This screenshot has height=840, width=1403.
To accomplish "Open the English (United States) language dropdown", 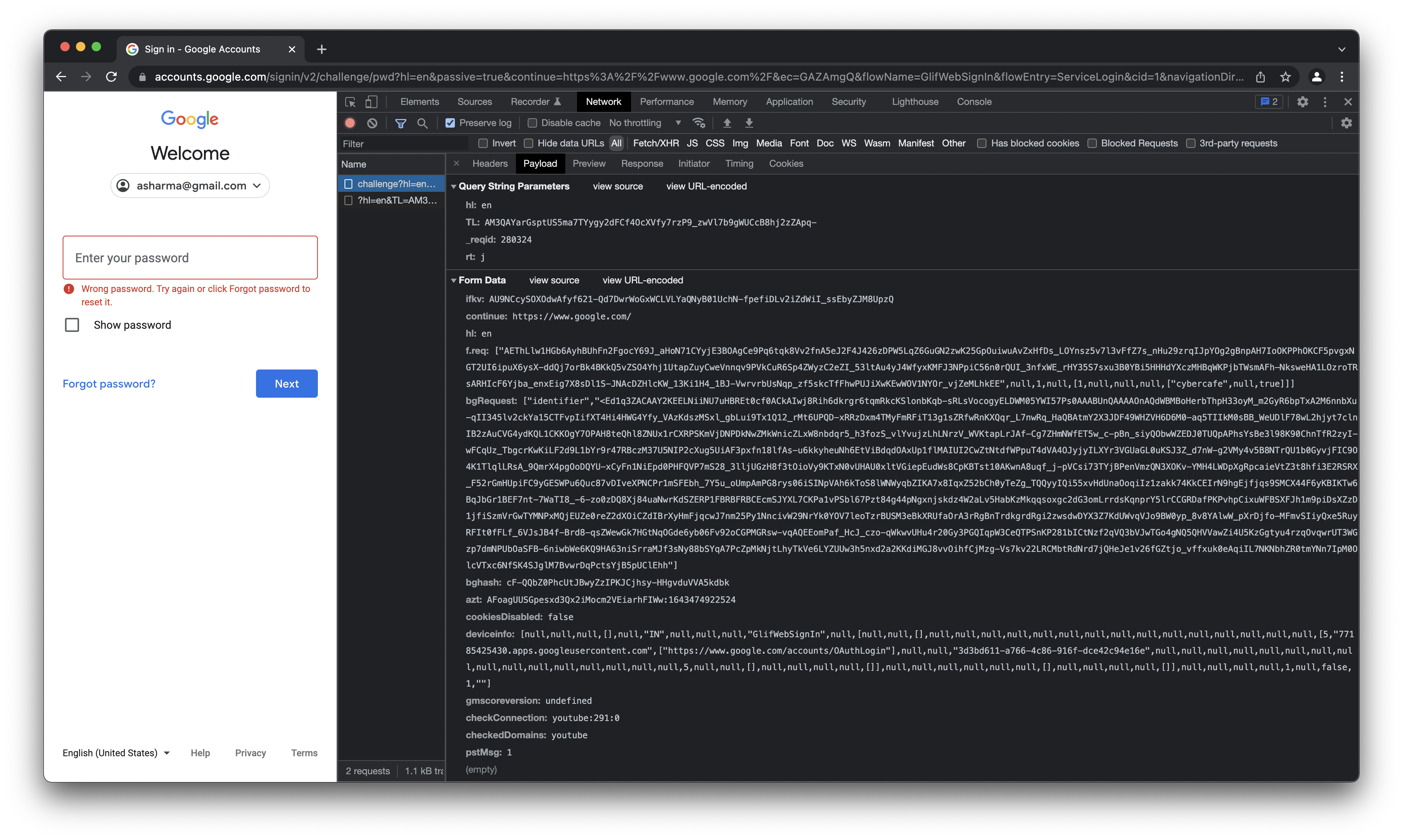I will pyautogui.click(x=116, y=753).
